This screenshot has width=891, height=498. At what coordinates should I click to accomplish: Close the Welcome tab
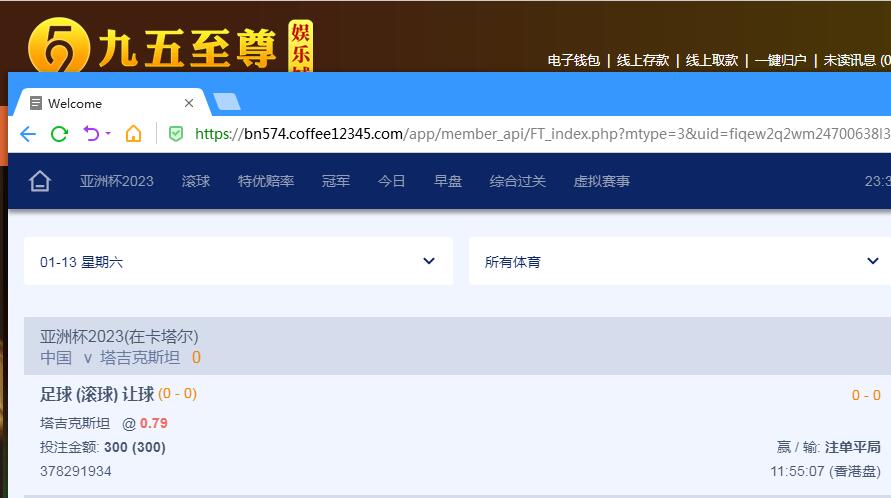(189, 103)
